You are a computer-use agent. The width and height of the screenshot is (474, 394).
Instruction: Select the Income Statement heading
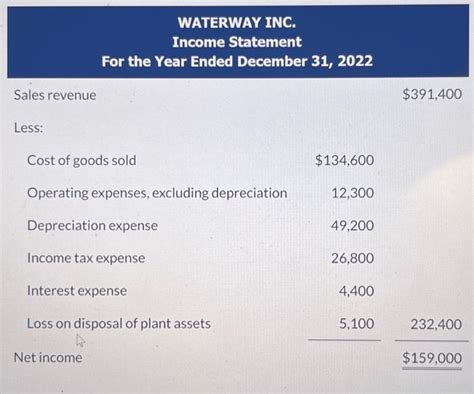(x=237, y=42)
